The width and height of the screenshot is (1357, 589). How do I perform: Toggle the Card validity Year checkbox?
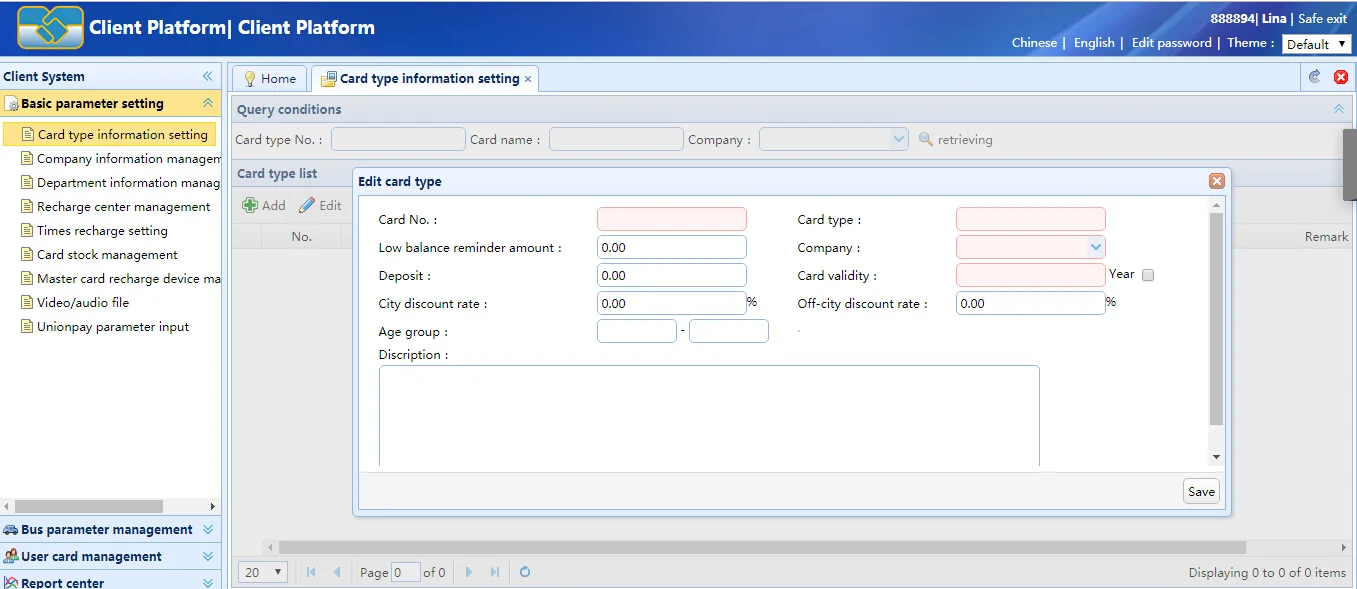coord(1148,275)
